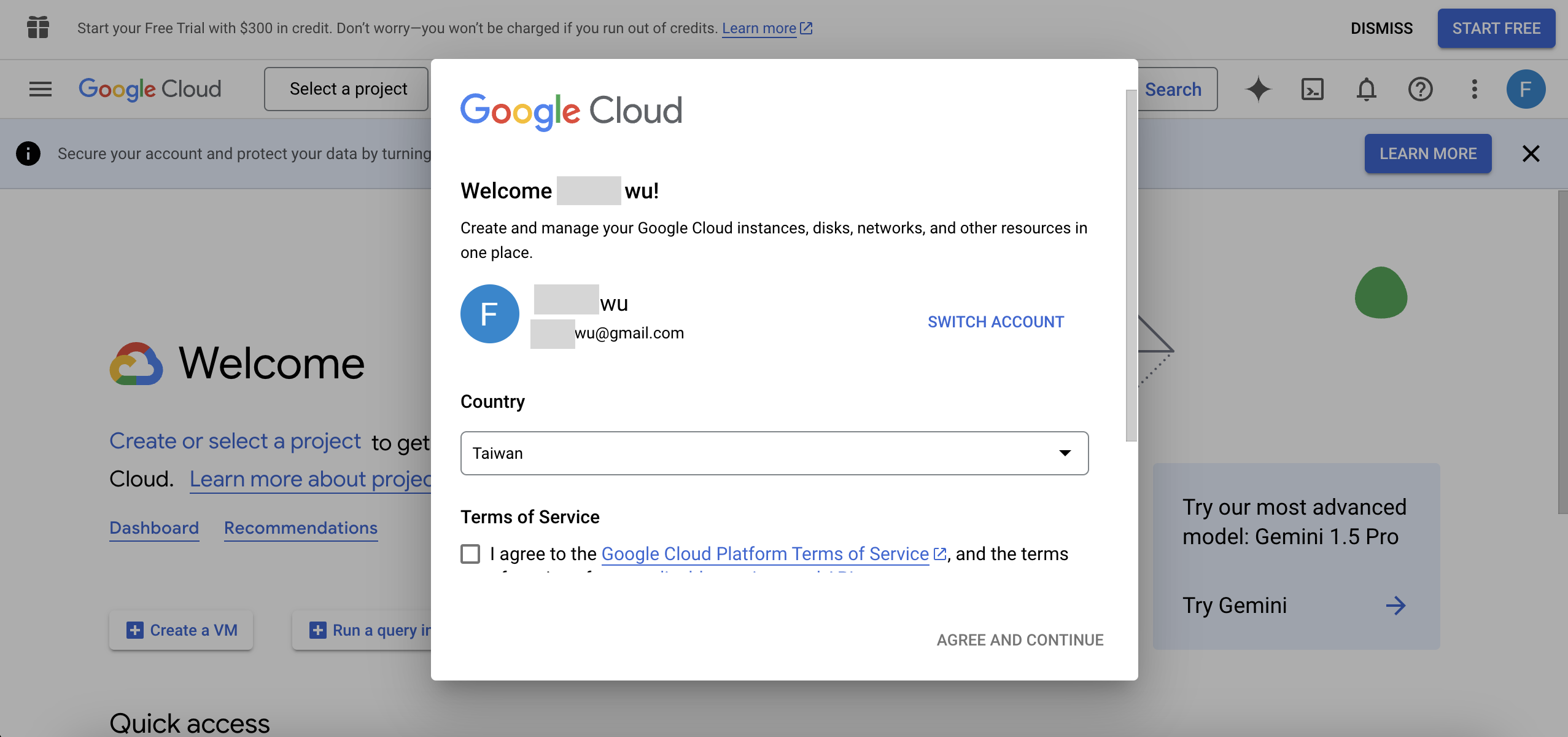Expand the Country dropdown showing Taiwan
1568x737 pixels.
(774, 453)
